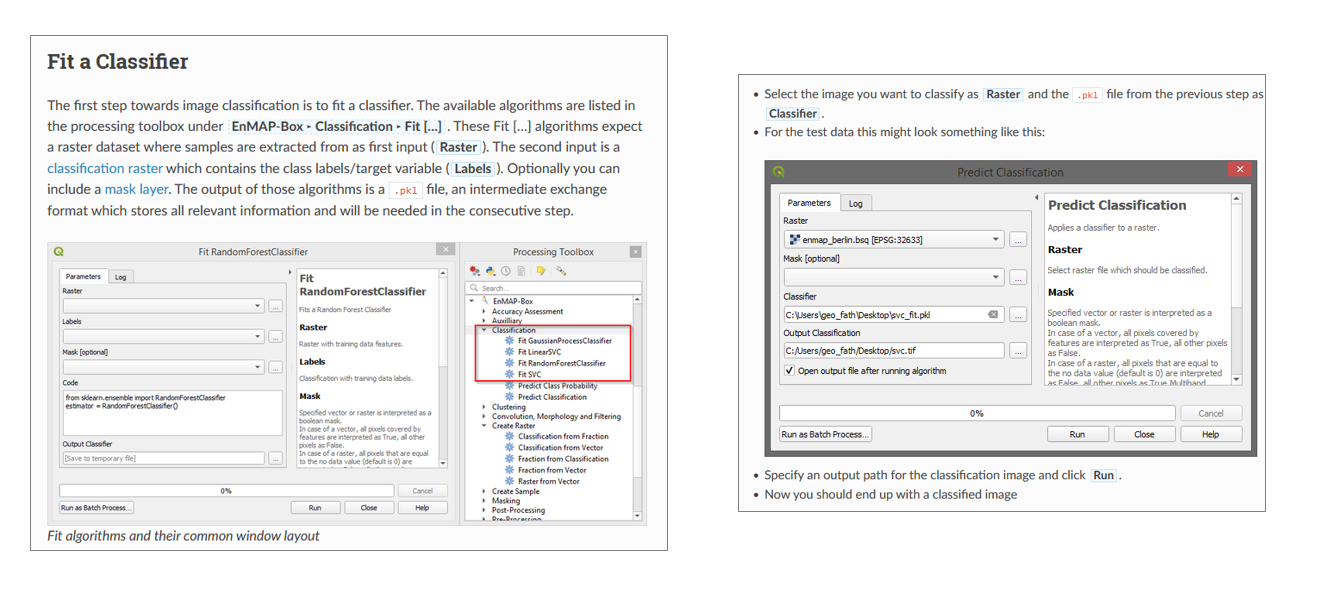Open the enmap_berlin.bsq Raster combo box
This screenshot has height=606, width=1325.
coord(894,239)
